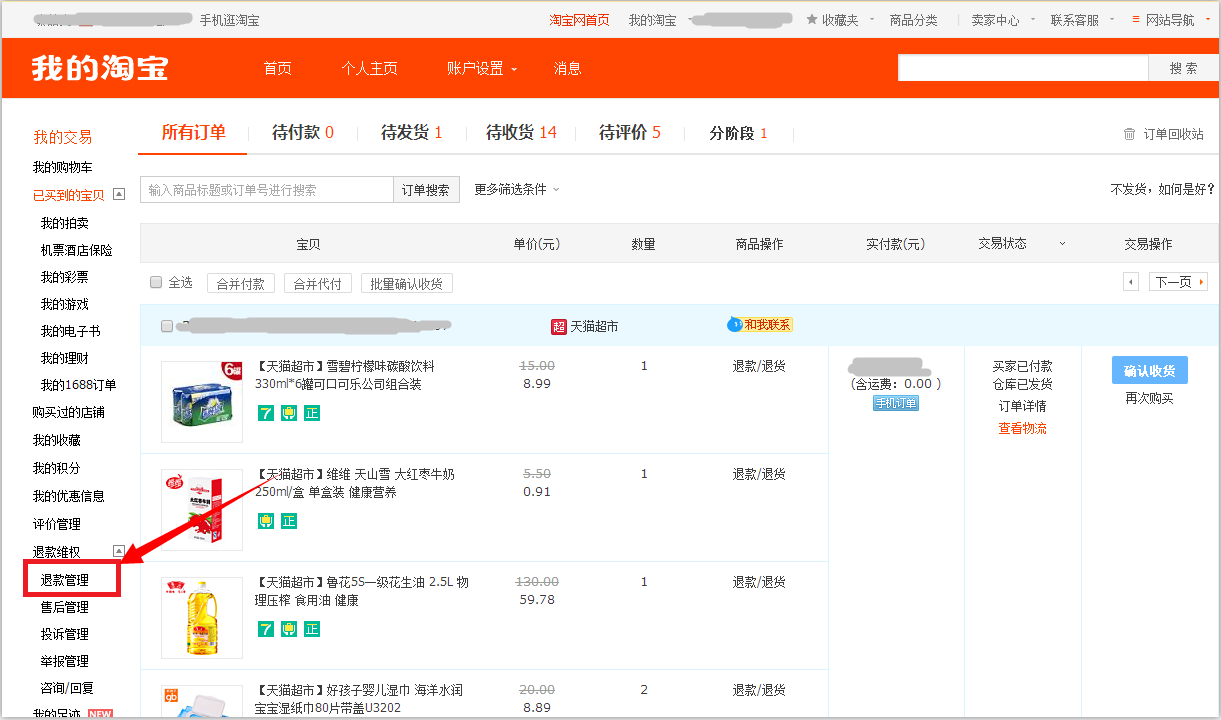Switch to the 待收货 tab
1221x720 pixels.
pyautogui.click(x=521, y=132)
